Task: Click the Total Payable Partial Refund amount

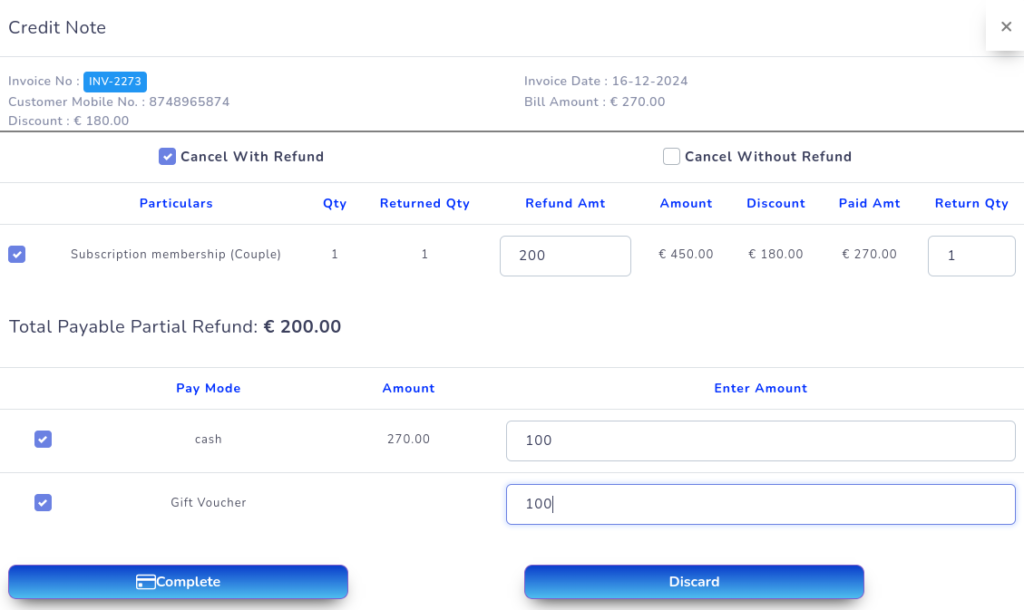Action: tap(302, 327)
